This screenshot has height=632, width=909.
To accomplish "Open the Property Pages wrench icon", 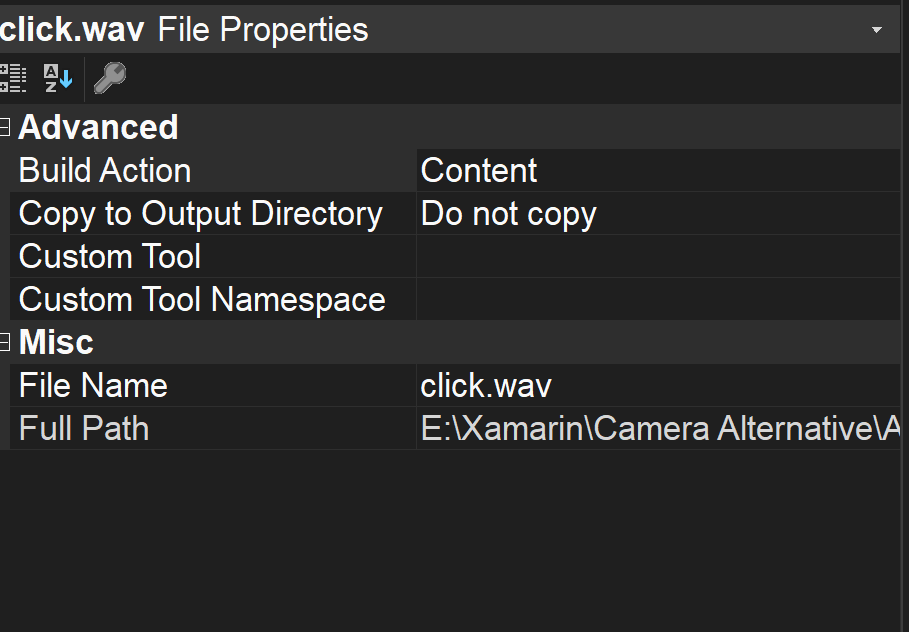I will [108, 77].
